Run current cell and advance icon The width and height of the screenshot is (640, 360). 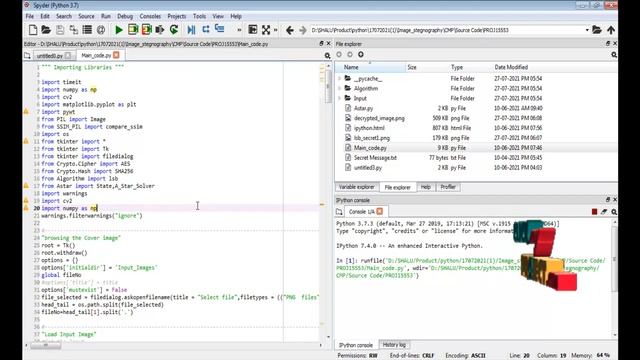click(147, 29)
